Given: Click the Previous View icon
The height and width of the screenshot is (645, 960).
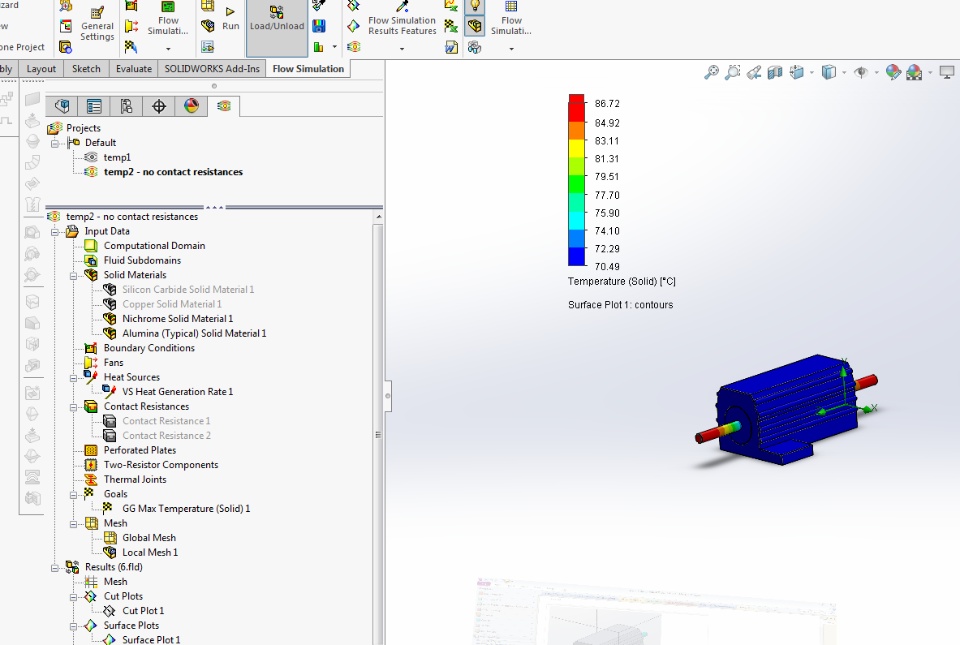Looking at the screenshot, I should point(754,73).
